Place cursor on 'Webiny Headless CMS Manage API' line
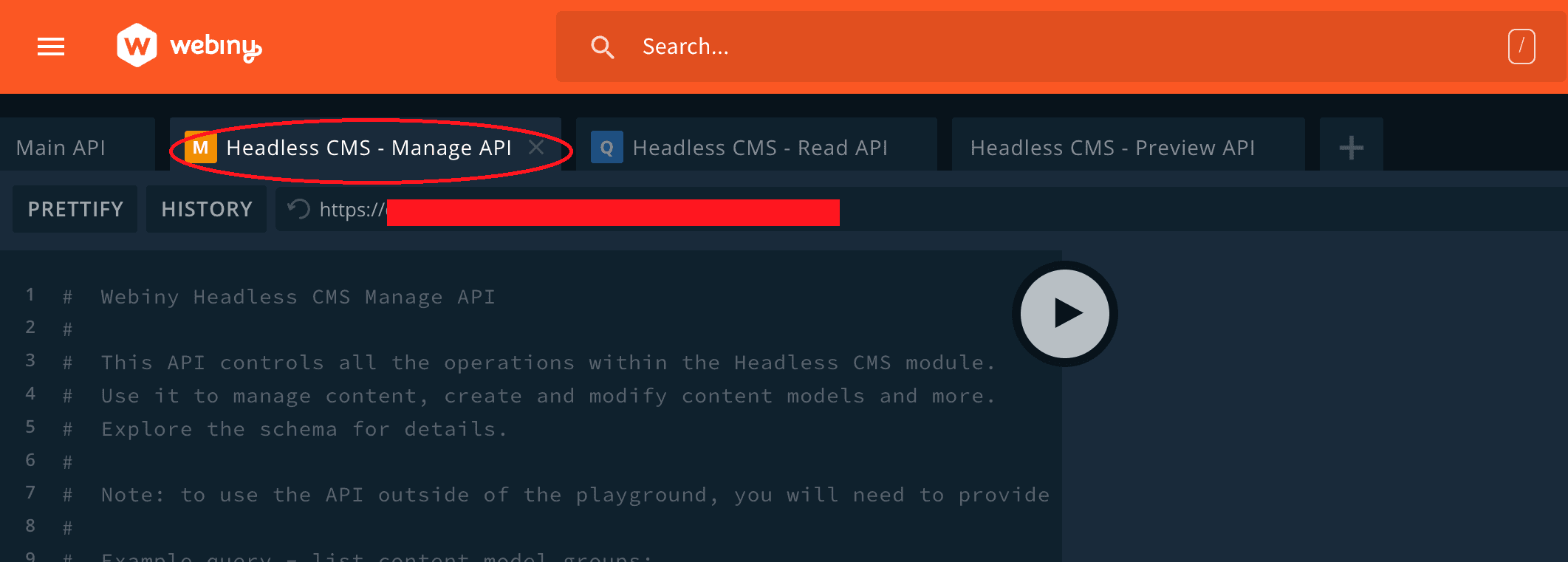1568x562 pixels. [298, 297]
